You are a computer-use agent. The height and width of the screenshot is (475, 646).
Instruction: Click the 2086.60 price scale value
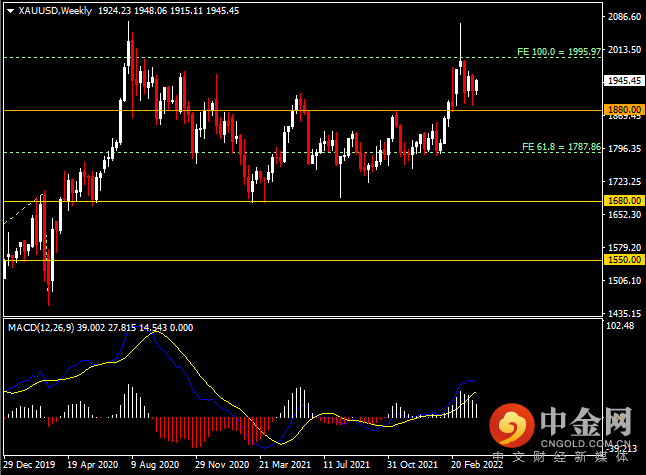(625, 16)
